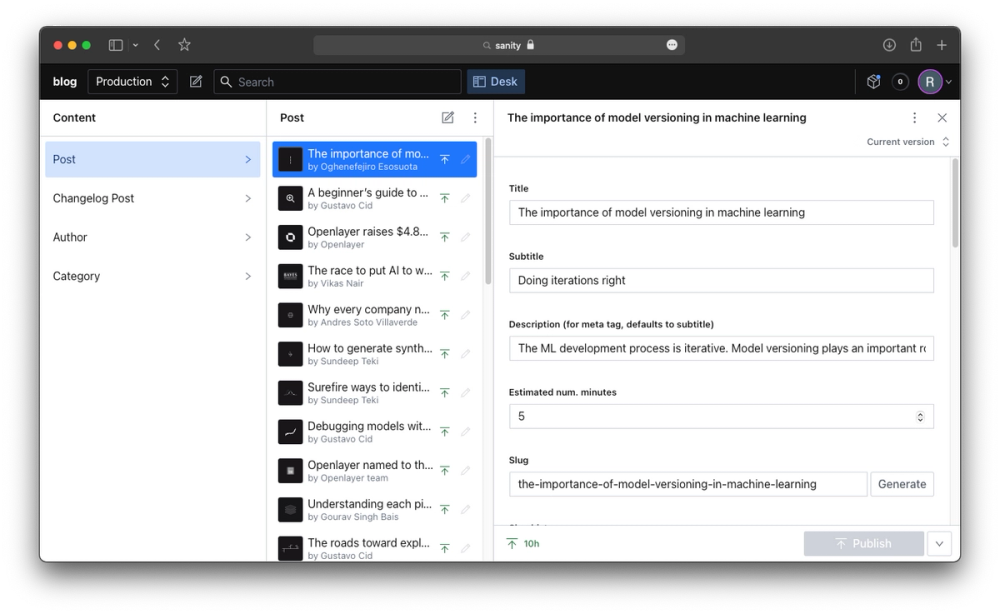Screen dimensions: 1000x614
Task: Create a new post using the compose icon
Action: [448, 117]
